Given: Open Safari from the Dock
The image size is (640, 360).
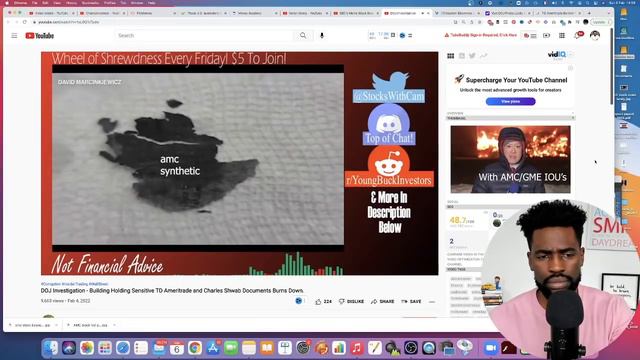Looking at the screenshot, I should 123,348.
